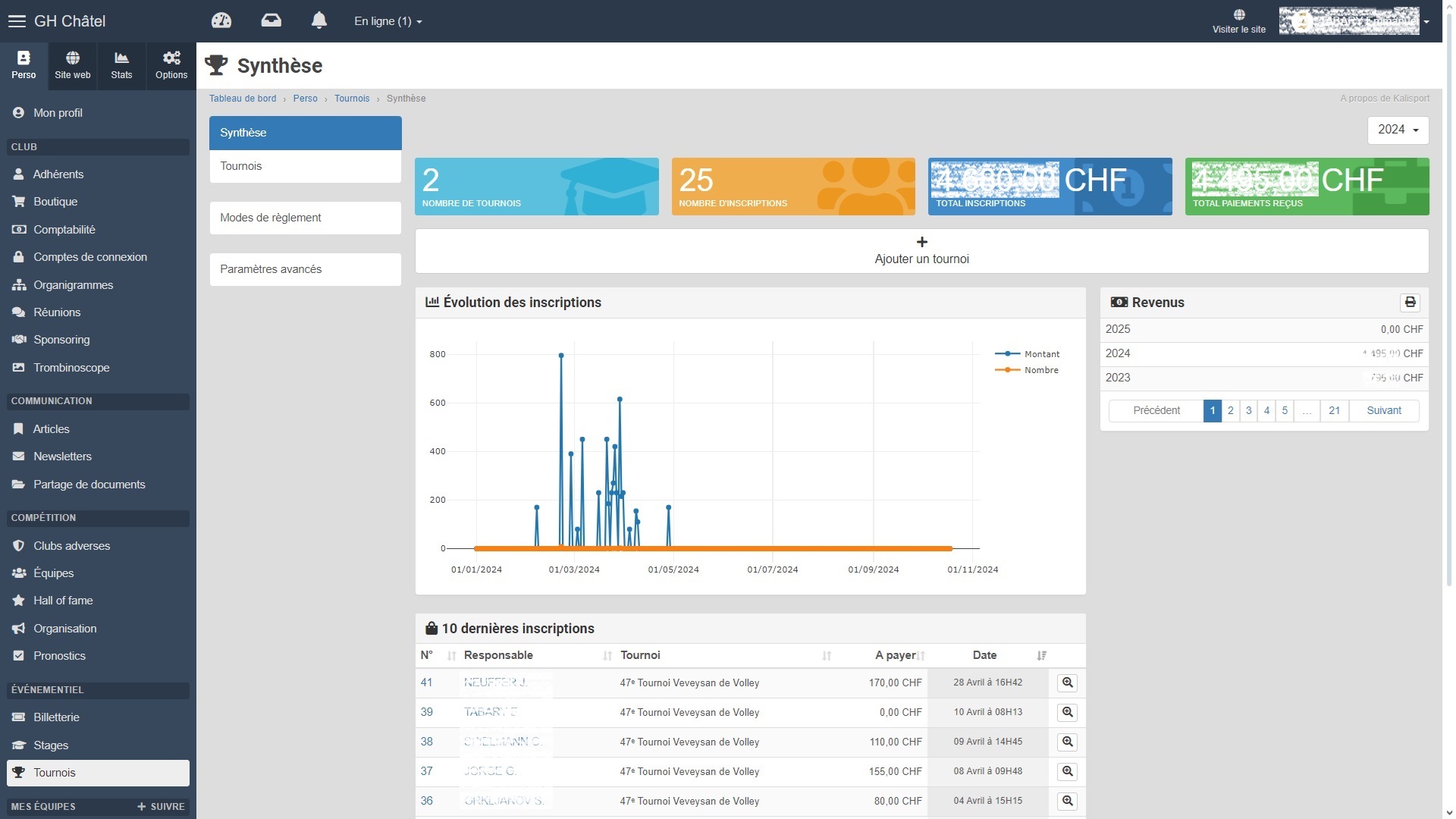1456x819 pixels.
Task: Print the Revenus panel
Action: pyautogui.click(x=1410, y=303)
